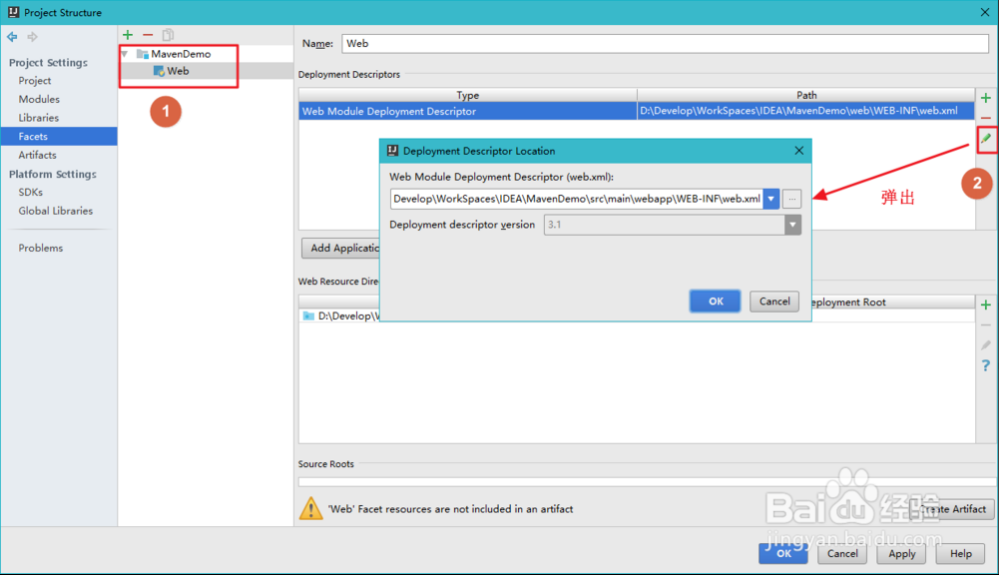Open the Project settings page
This screenshot has width=999, height=575.
34,81
